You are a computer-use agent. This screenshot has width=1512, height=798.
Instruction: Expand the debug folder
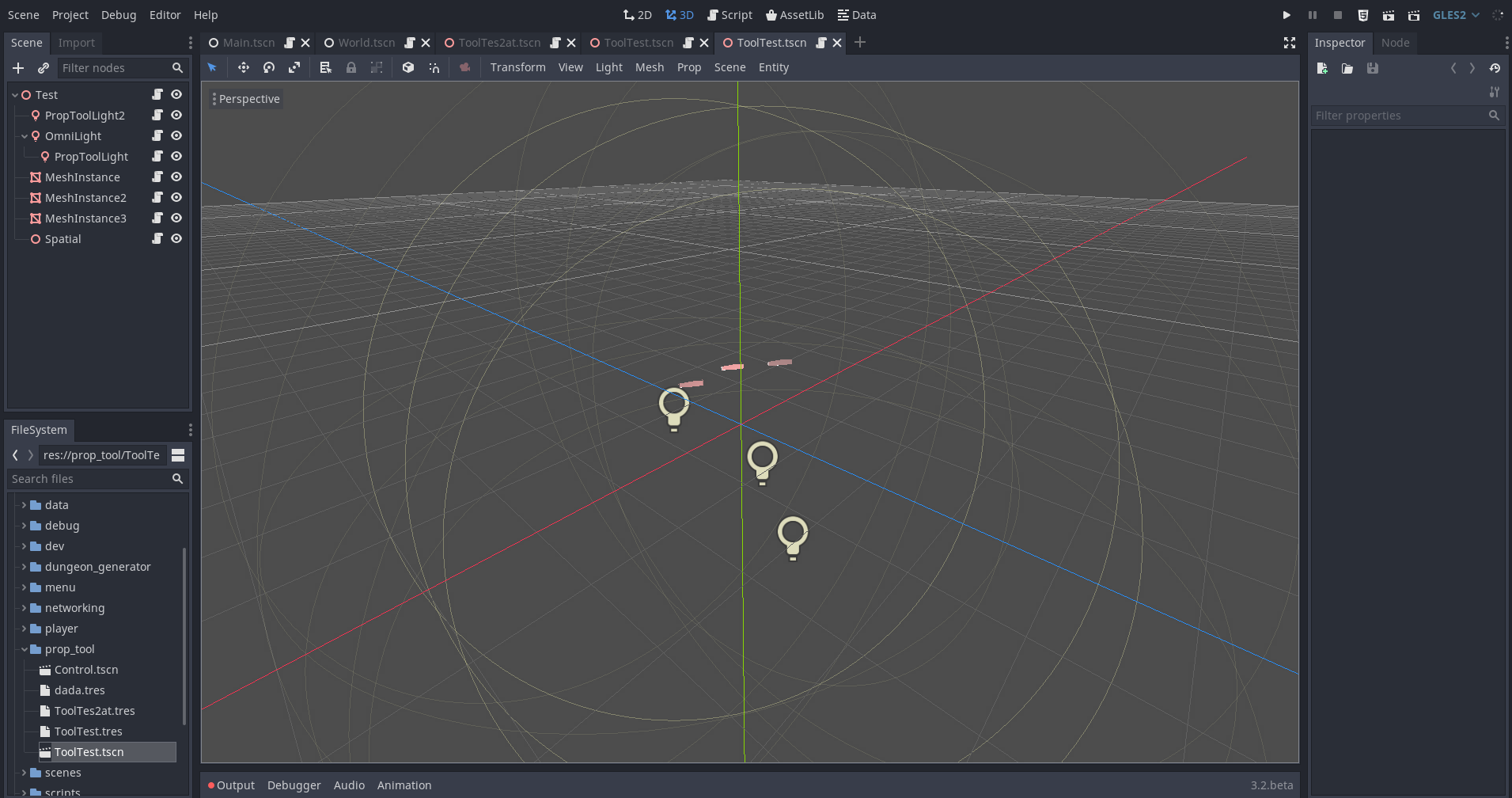tap(24, 525)
